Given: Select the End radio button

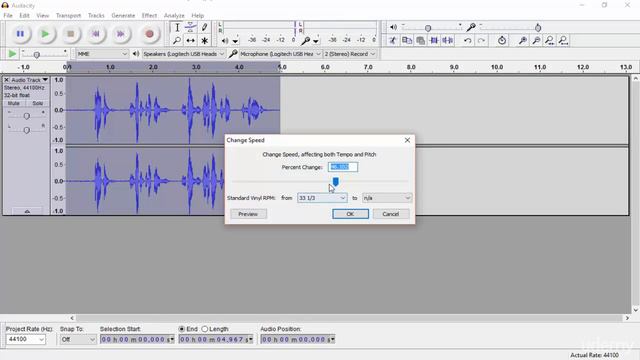Looking at the screenshot, I should click(x=182, y=329).
